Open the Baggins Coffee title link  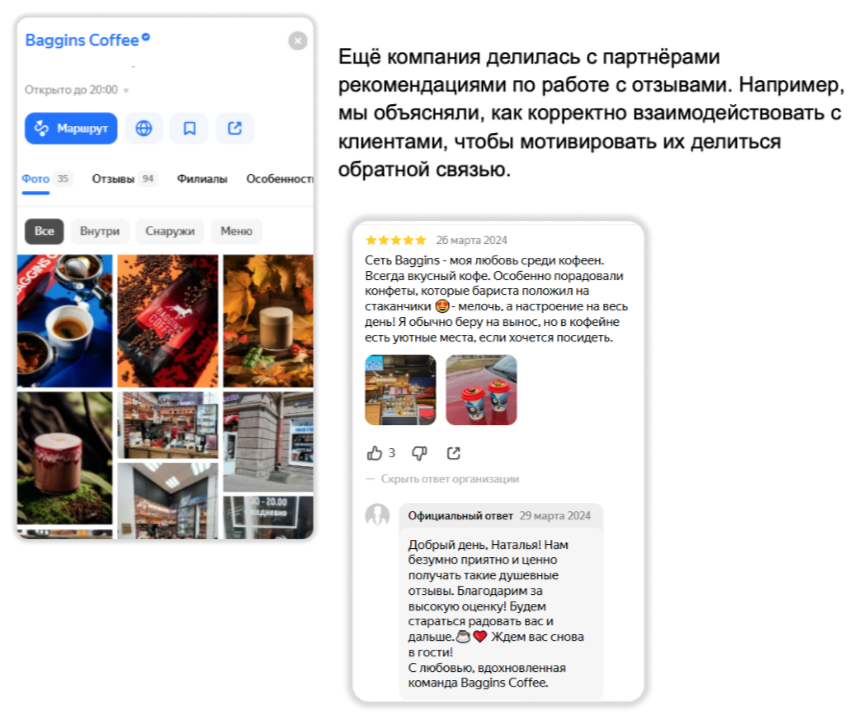[82, 40]
